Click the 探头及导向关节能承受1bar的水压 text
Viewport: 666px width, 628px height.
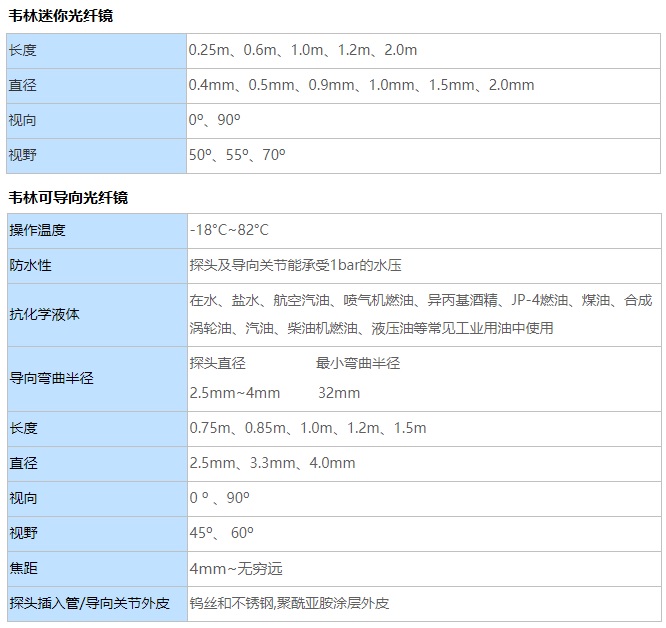pos(295,265)
